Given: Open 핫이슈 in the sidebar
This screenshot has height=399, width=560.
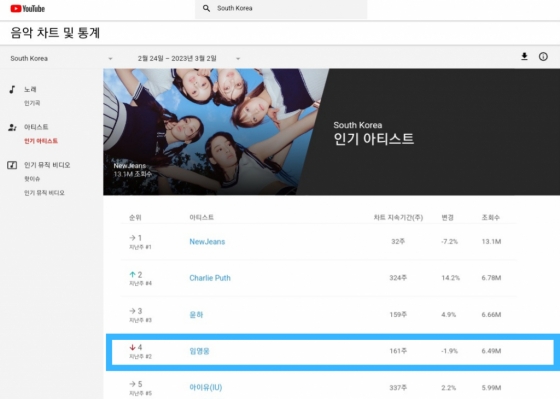Looking at the screenshot, I should (x=32, y=179).
